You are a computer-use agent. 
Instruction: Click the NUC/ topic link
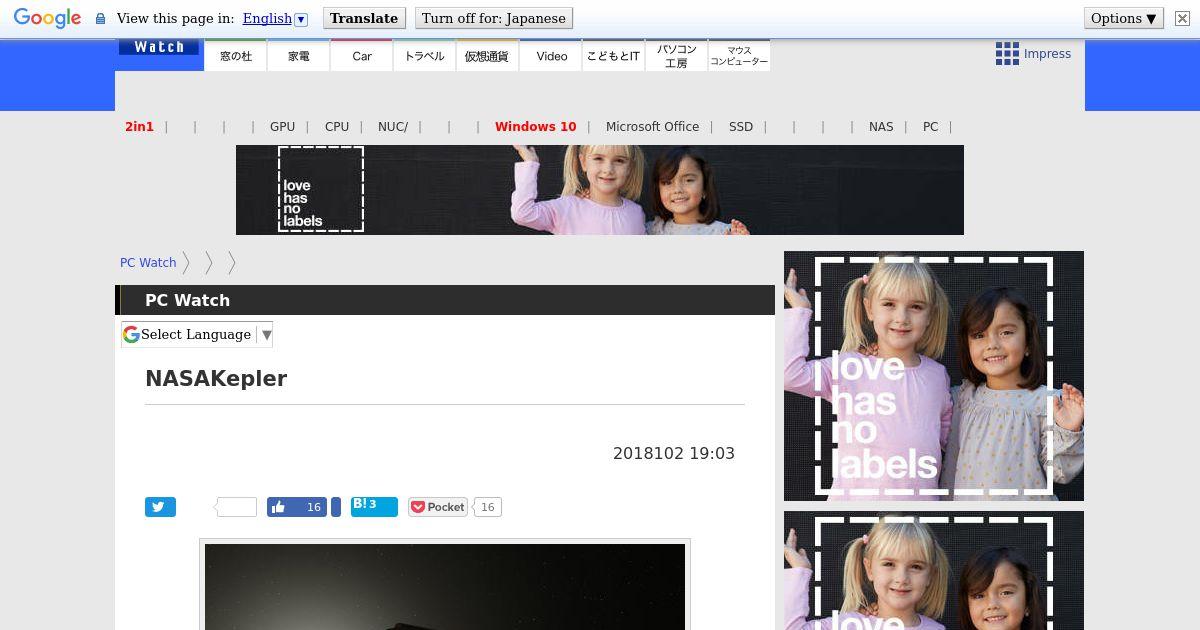(393, 126)
